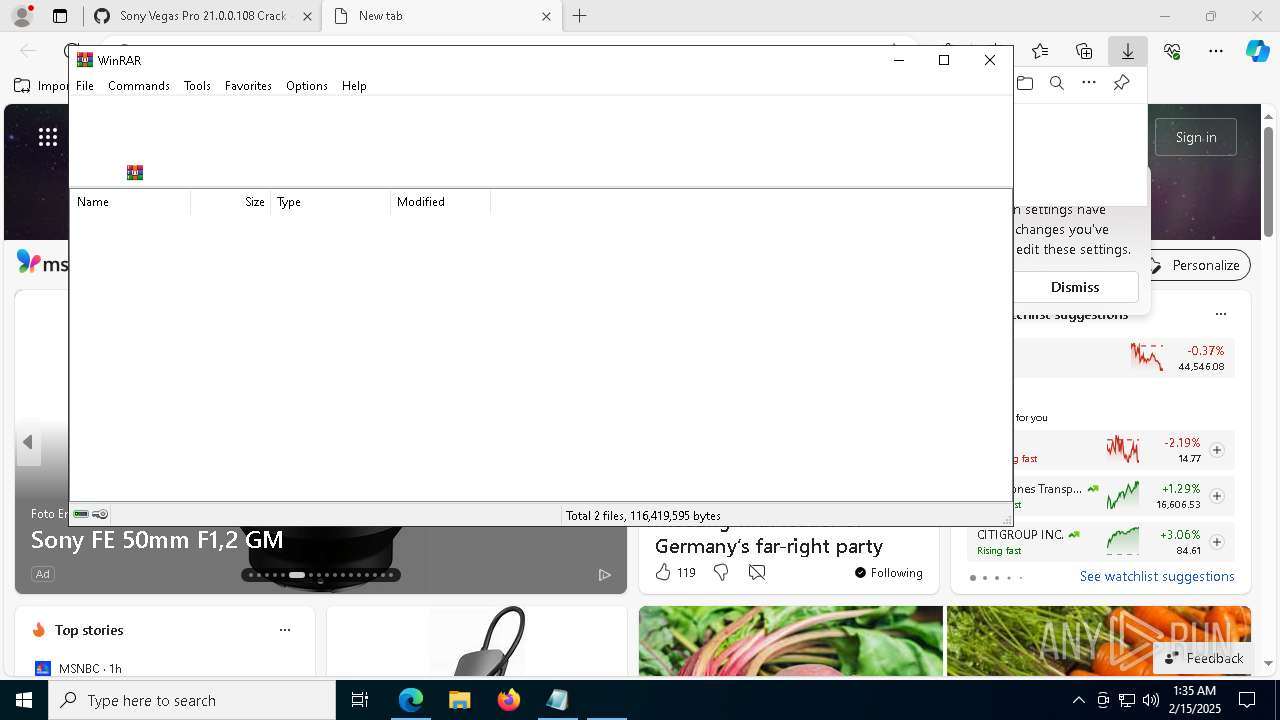Screen dimensions: 1280x720
Task: Open Germany's far-right party article
Action: coord(769,546)
